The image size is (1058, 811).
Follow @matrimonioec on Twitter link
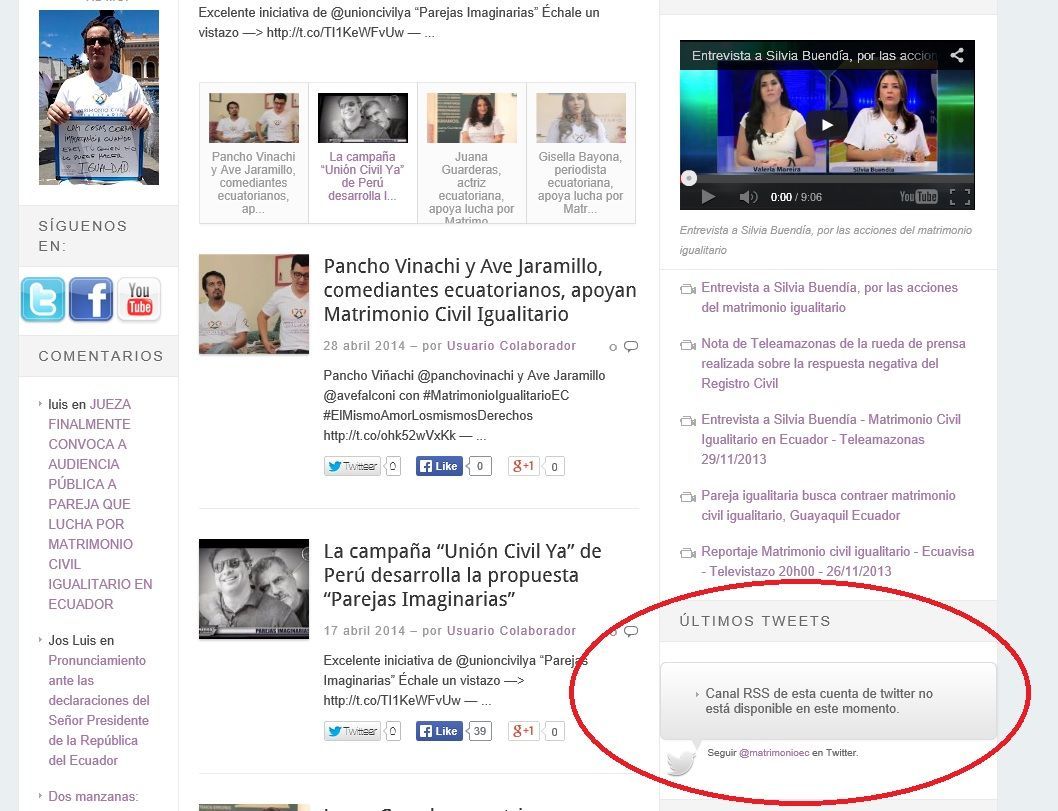(x=774, y=752)
